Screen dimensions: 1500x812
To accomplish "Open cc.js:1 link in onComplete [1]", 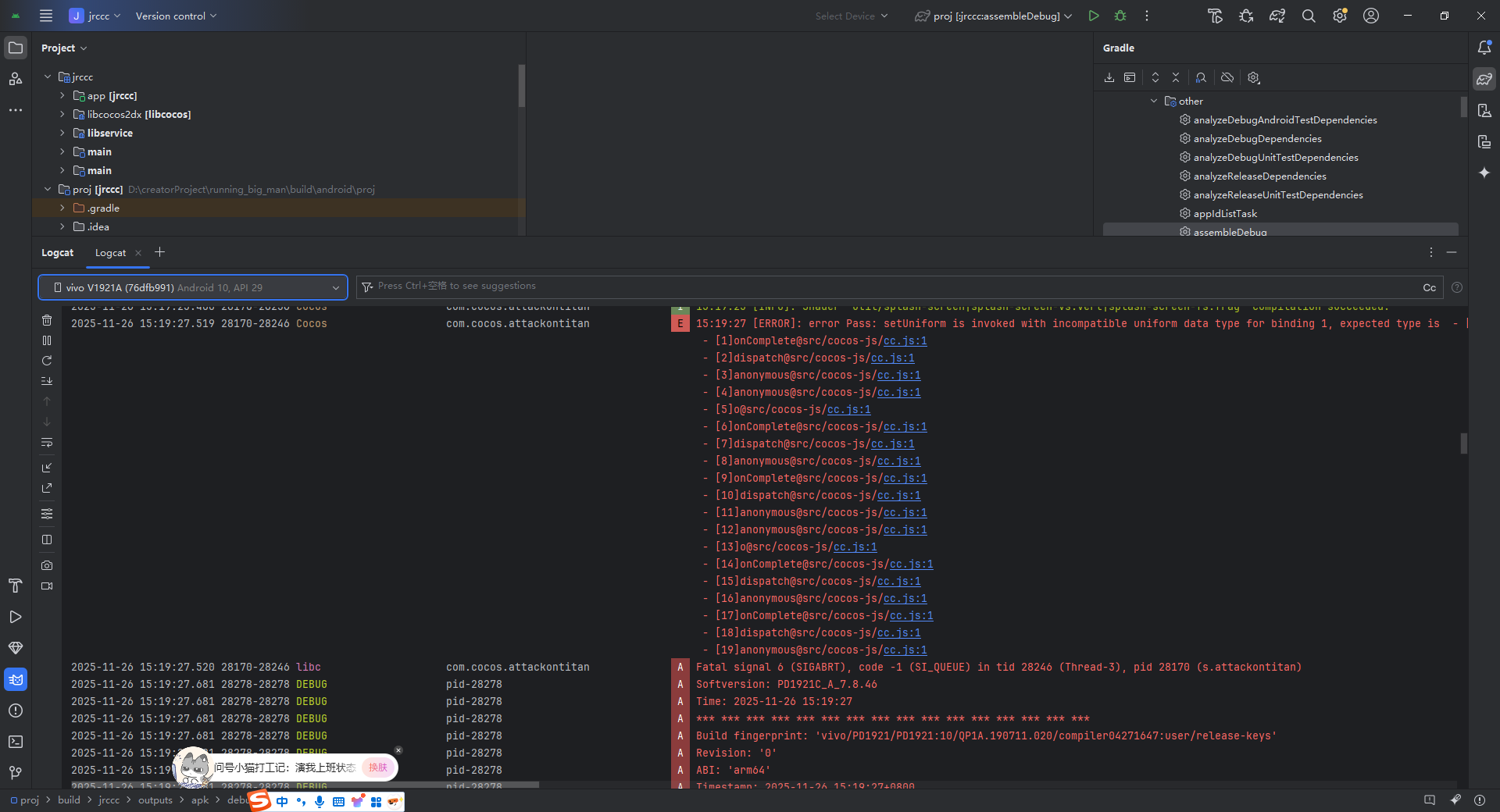I will (905, 340).
